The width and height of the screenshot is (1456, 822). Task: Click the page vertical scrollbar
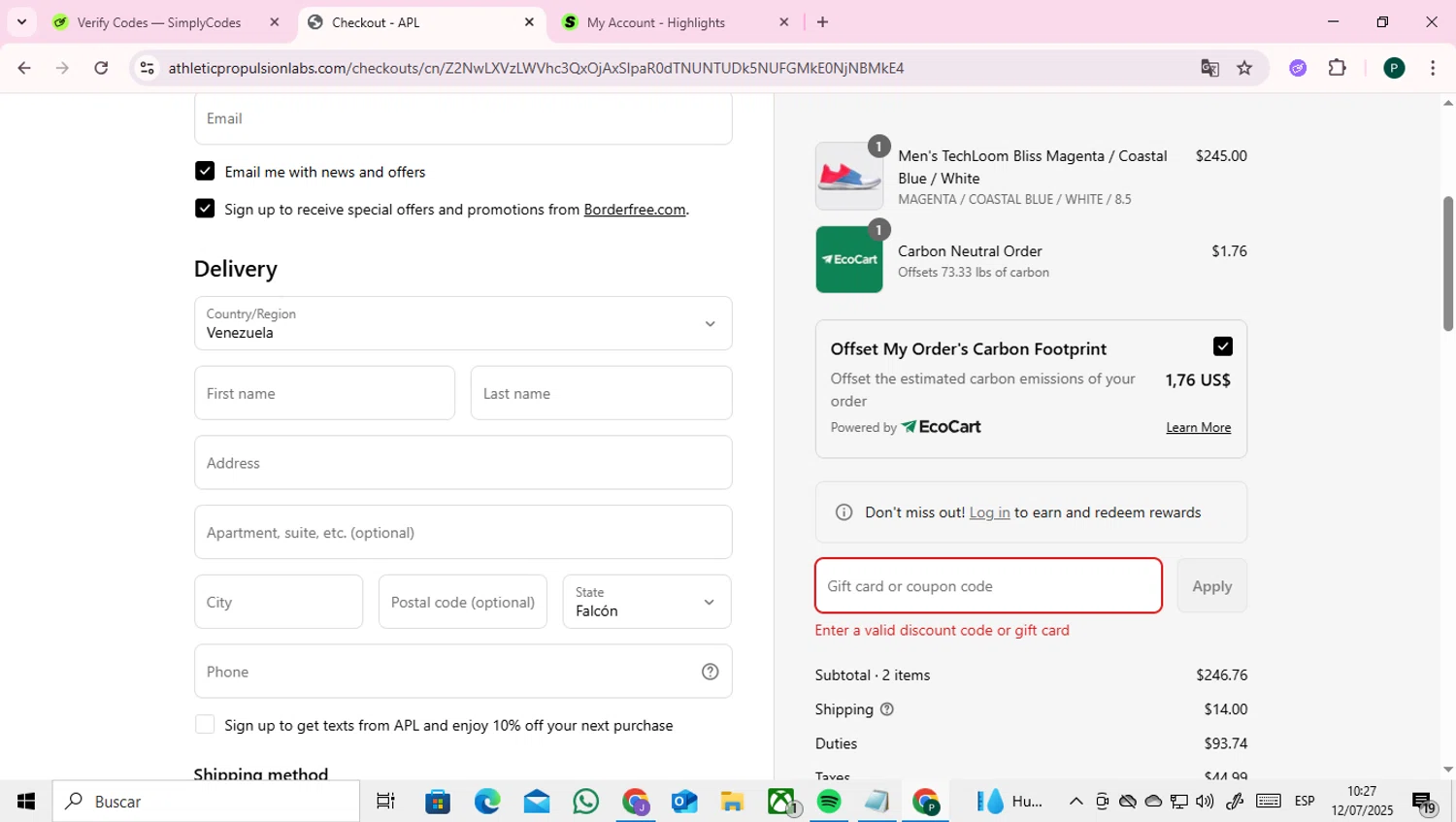(1447, 264)
